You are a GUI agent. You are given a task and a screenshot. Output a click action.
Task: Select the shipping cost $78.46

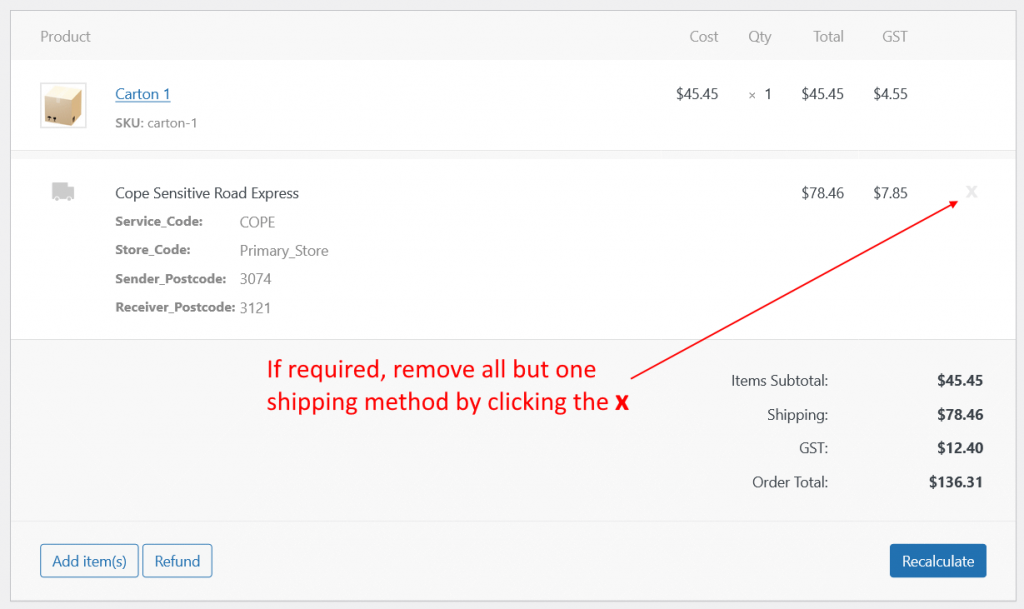click(822, 192)
